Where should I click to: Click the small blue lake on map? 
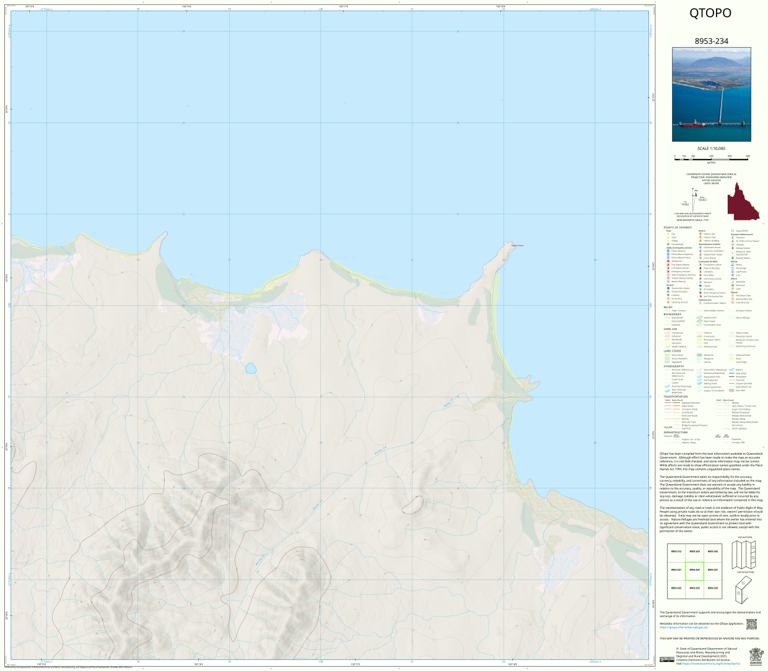(251, 368)
